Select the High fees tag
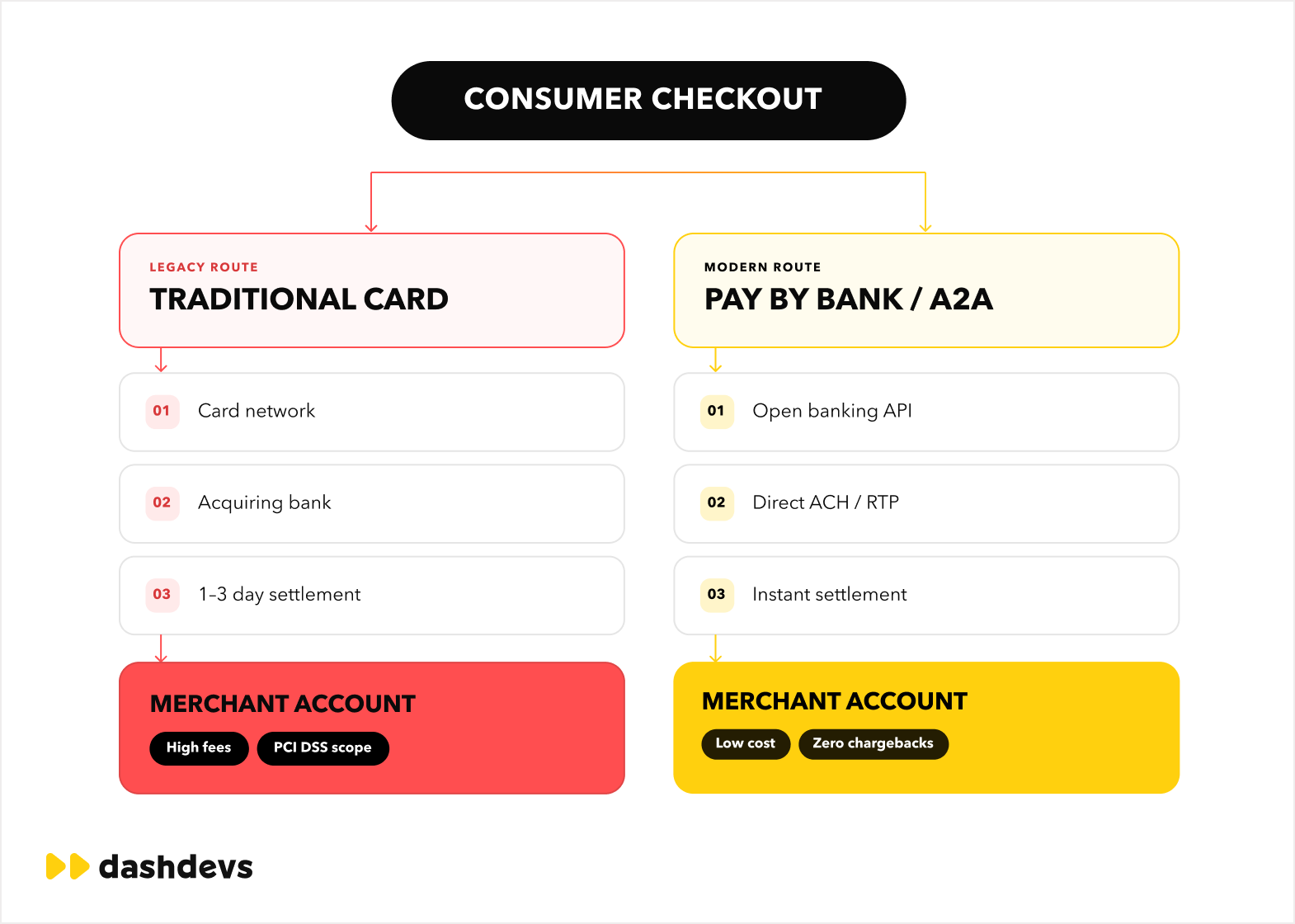 (x=199, y=748)
